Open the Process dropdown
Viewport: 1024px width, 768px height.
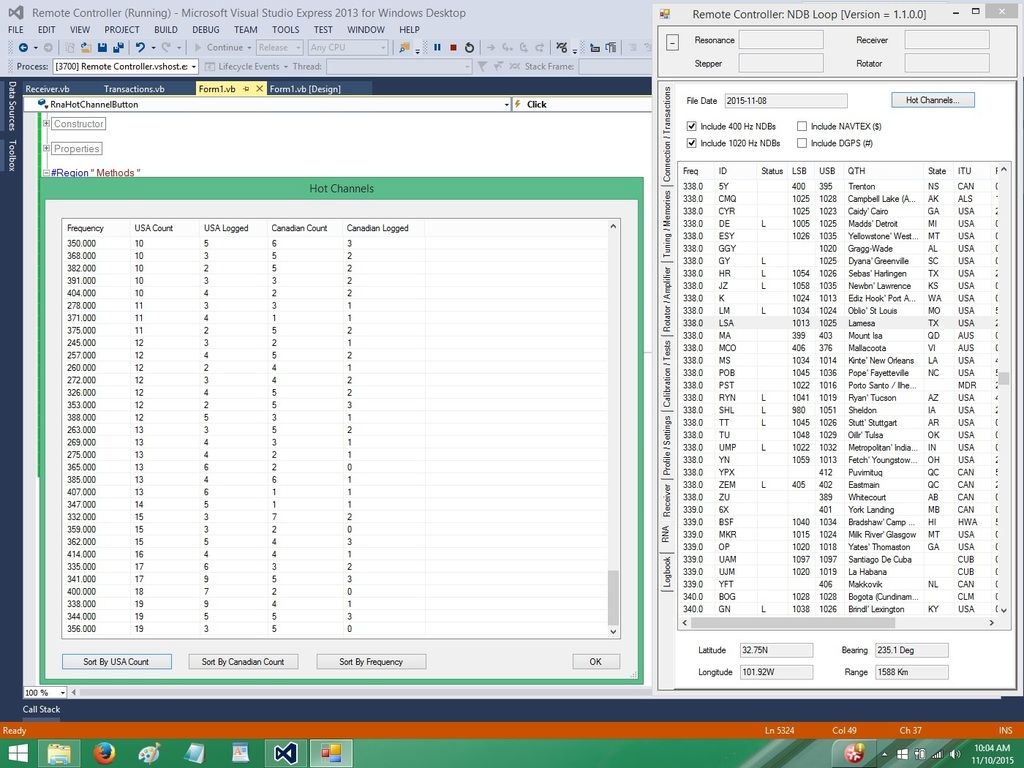pyautogui.click(x=194, y=67)
